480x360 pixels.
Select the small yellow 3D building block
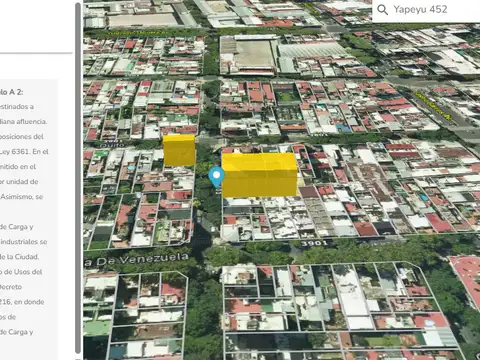click(x=179, y=150)
